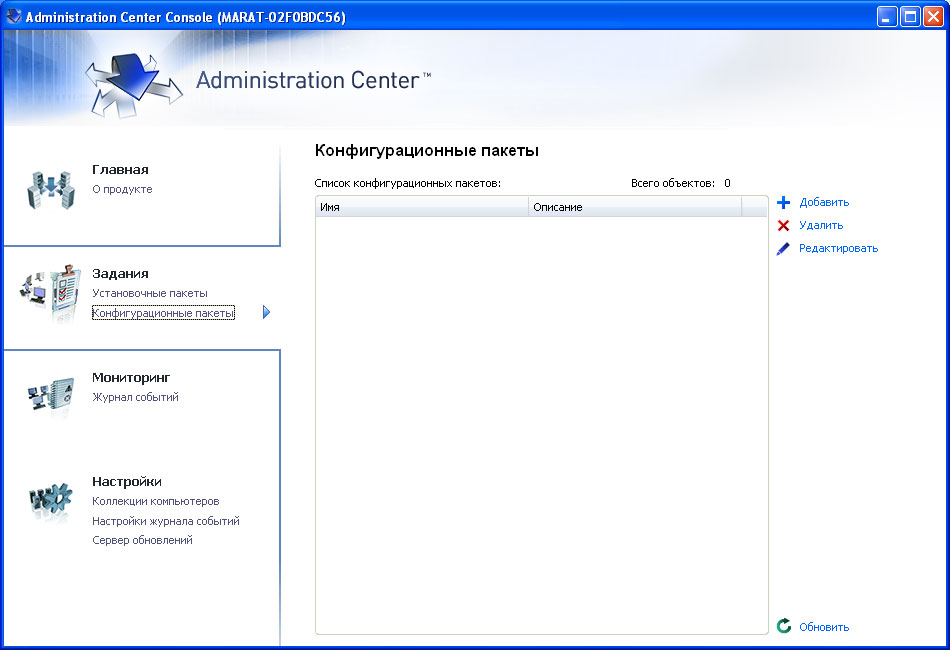Click the Administration Center arrows logo
The width and height of the screenshot is (950, 650).
[133, 84]
